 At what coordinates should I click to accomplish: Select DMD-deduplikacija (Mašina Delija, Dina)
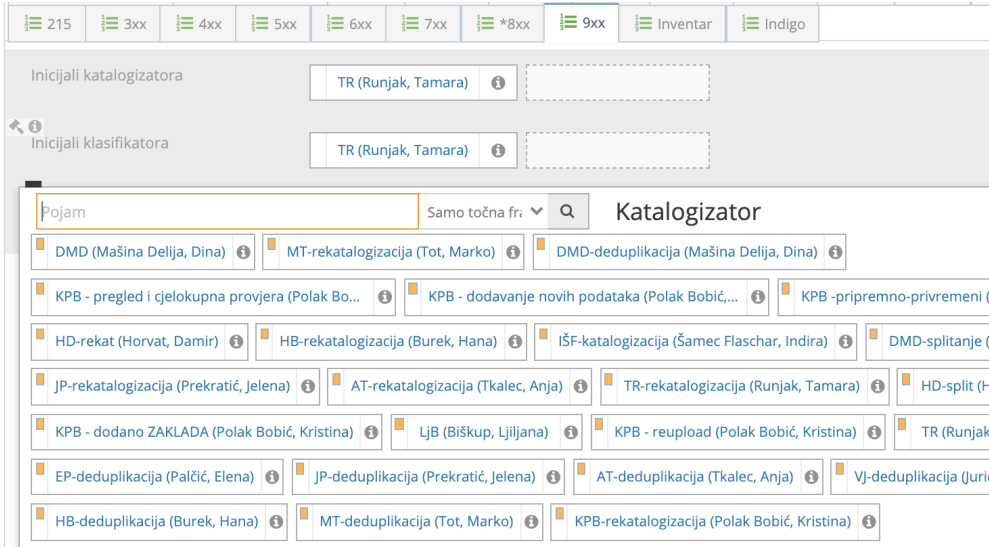tap(686, 252)
